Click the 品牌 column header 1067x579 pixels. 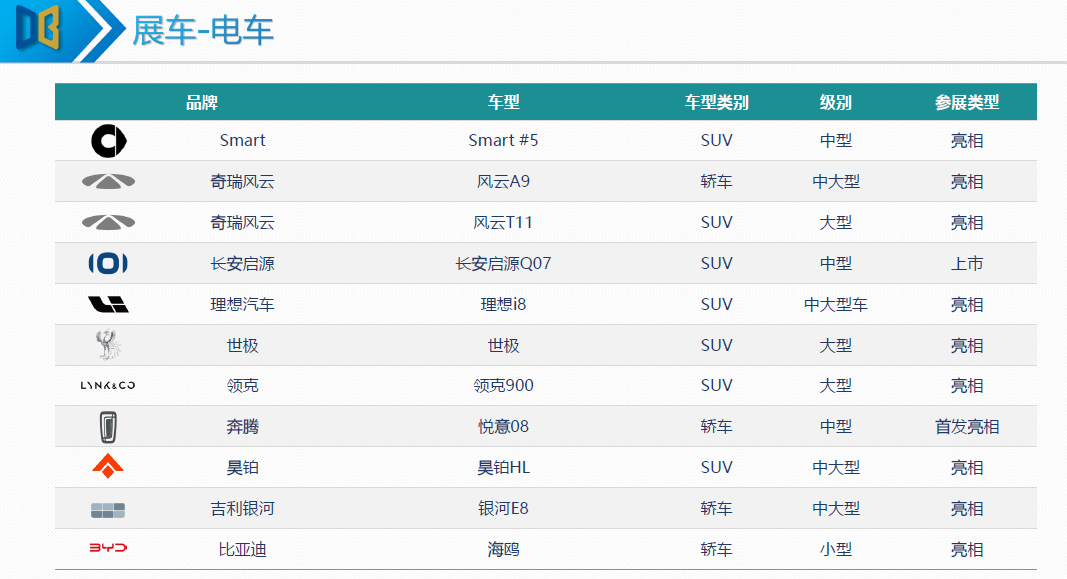(x=202, y=103)
